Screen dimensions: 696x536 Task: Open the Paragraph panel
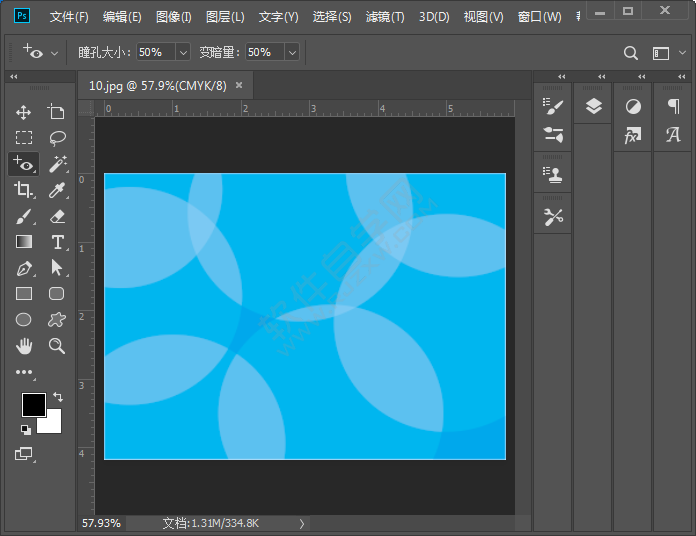point(673,106)
